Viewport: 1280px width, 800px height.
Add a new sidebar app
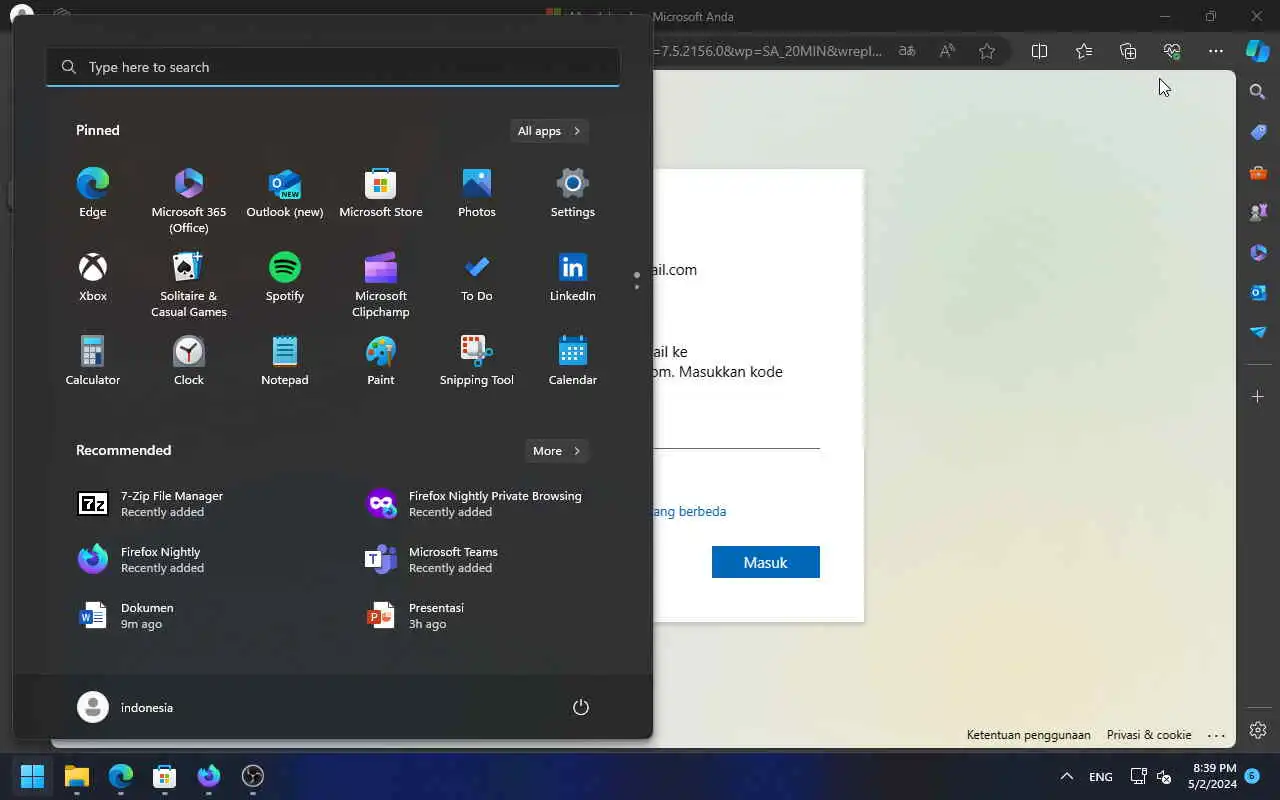pyautogui.click(x=1258, y=397)
